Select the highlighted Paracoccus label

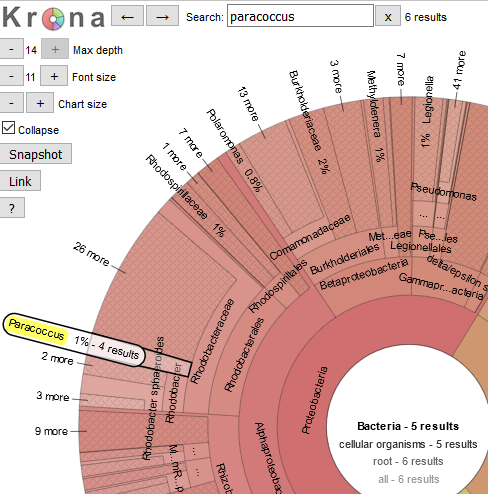click(36, 329)
